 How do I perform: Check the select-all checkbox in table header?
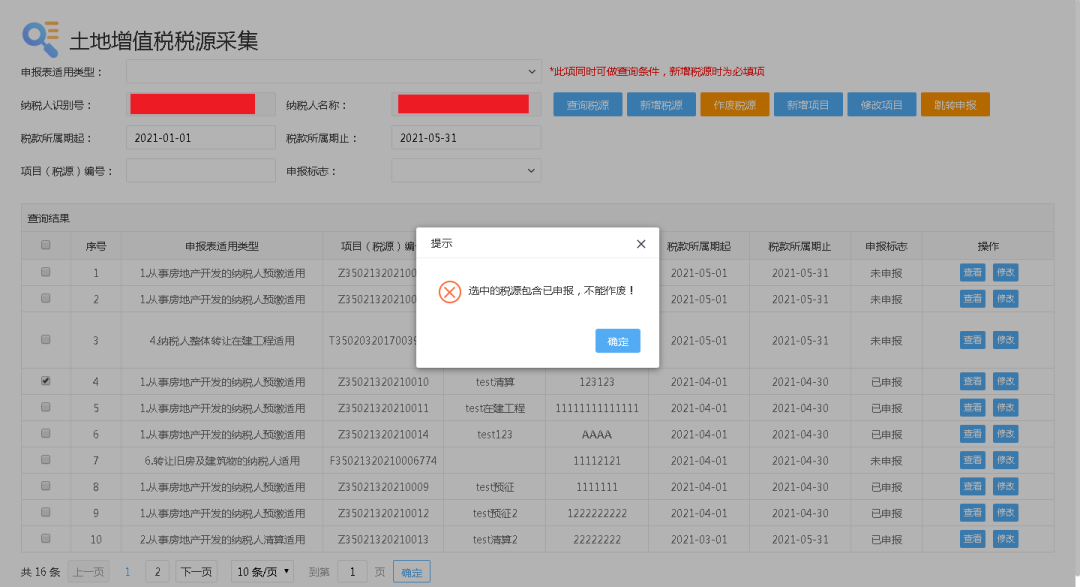click(45, 246)
